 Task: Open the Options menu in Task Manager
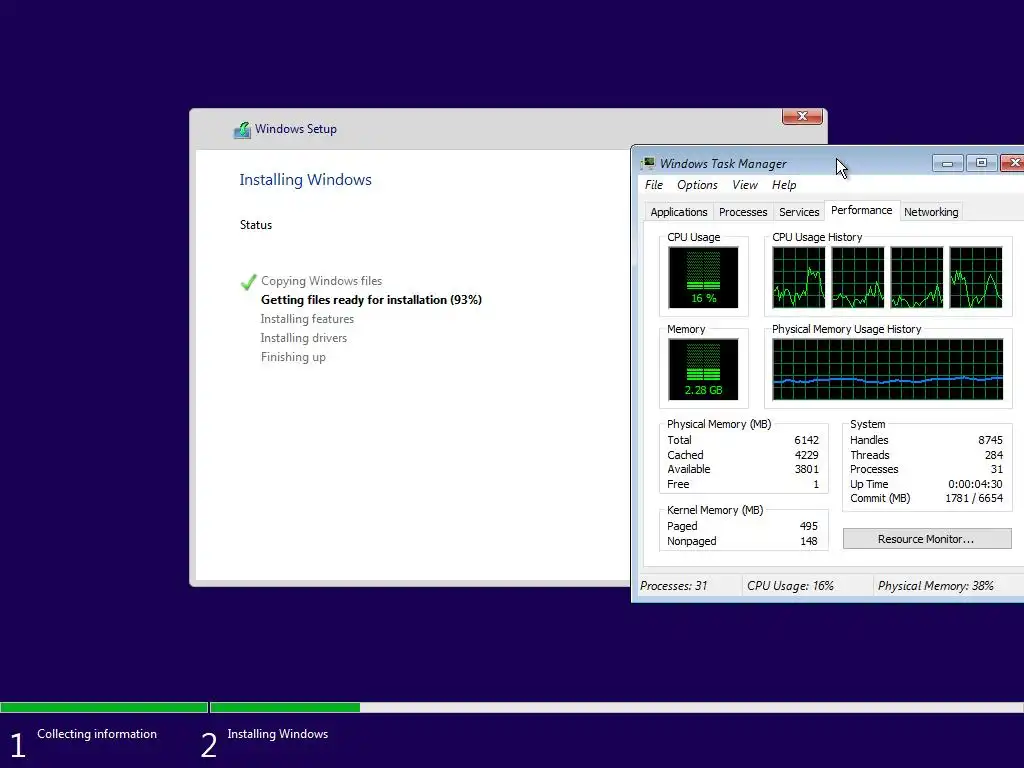[697, 185]
